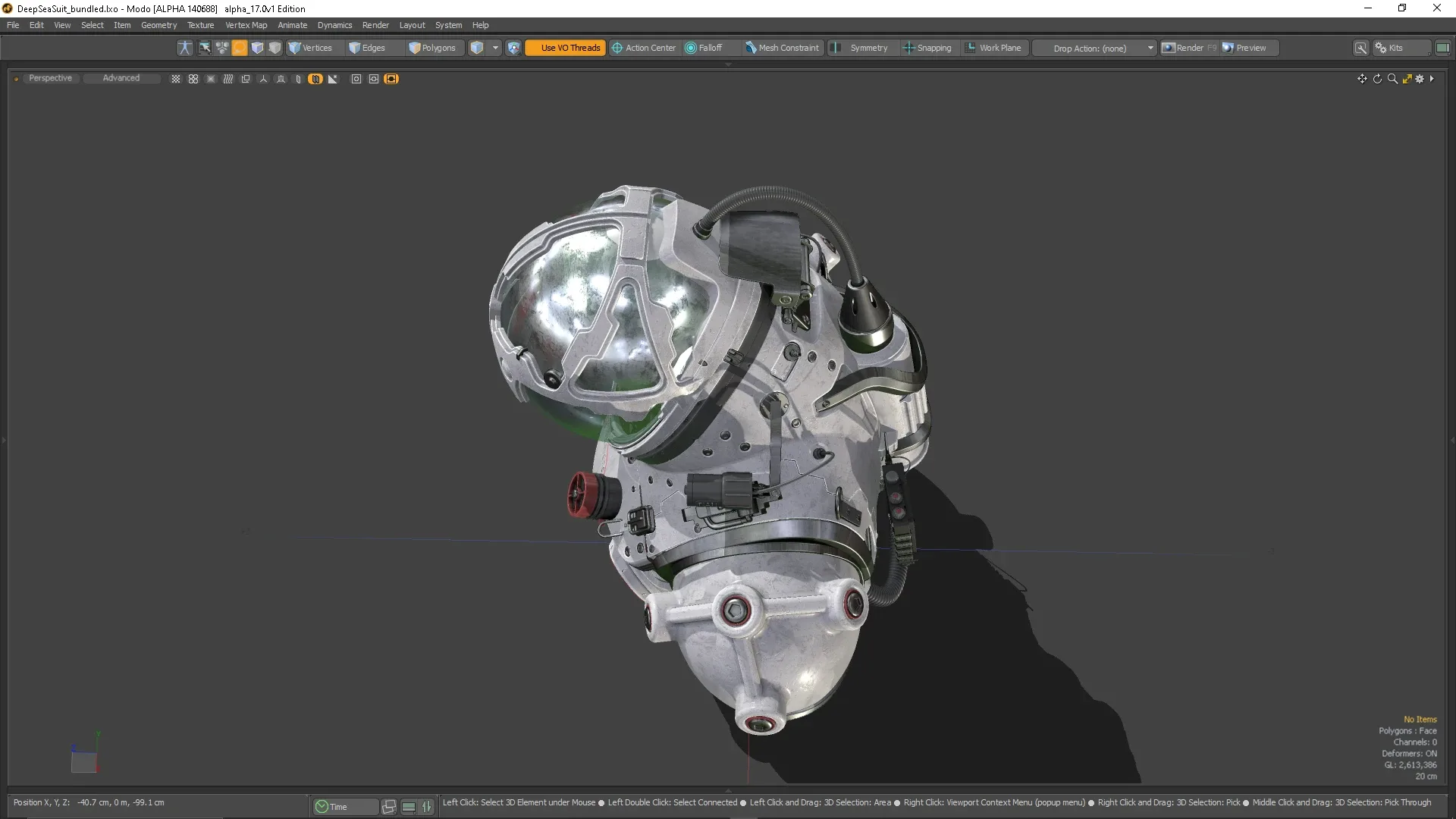1456x819 pixels.
Task: Click the Time button in status bar
Action: [x=345, y=807]
